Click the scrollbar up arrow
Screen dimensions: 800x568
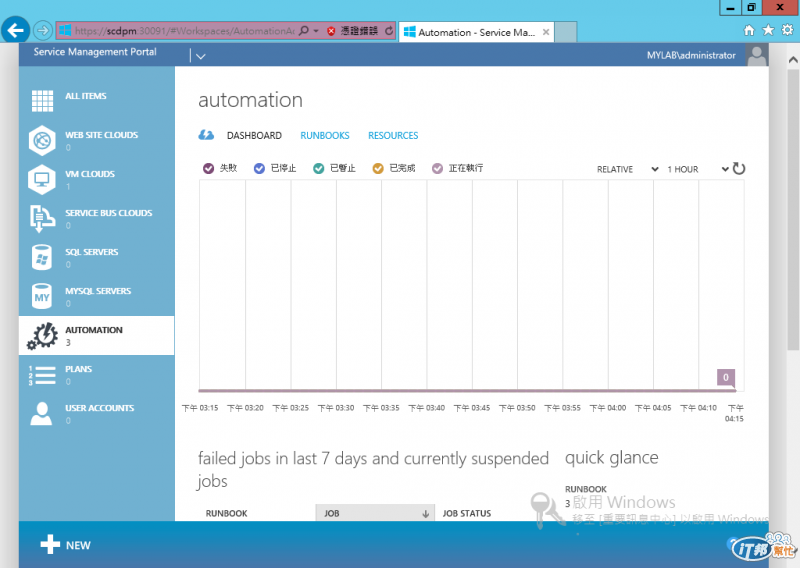click(x=793, y=60)
